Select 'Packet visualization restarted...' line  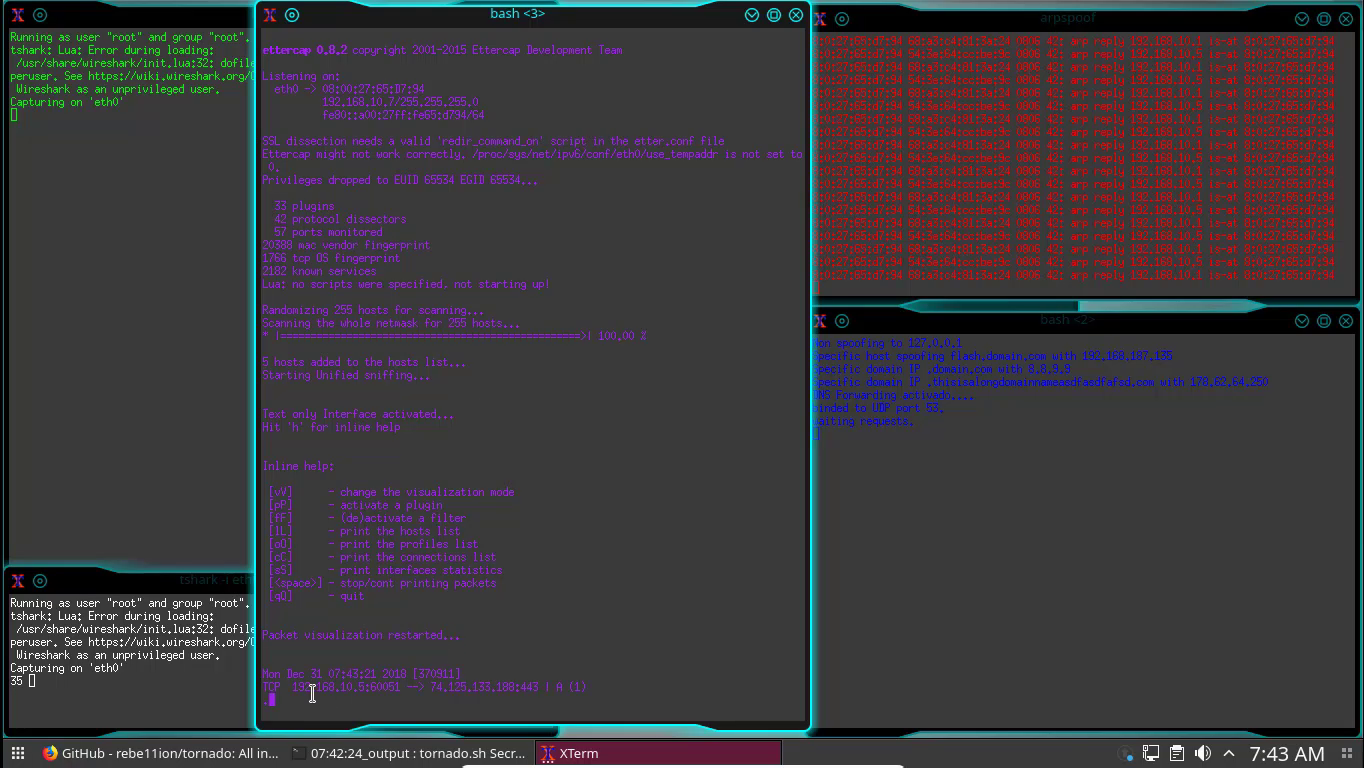(x=361, y=635)
